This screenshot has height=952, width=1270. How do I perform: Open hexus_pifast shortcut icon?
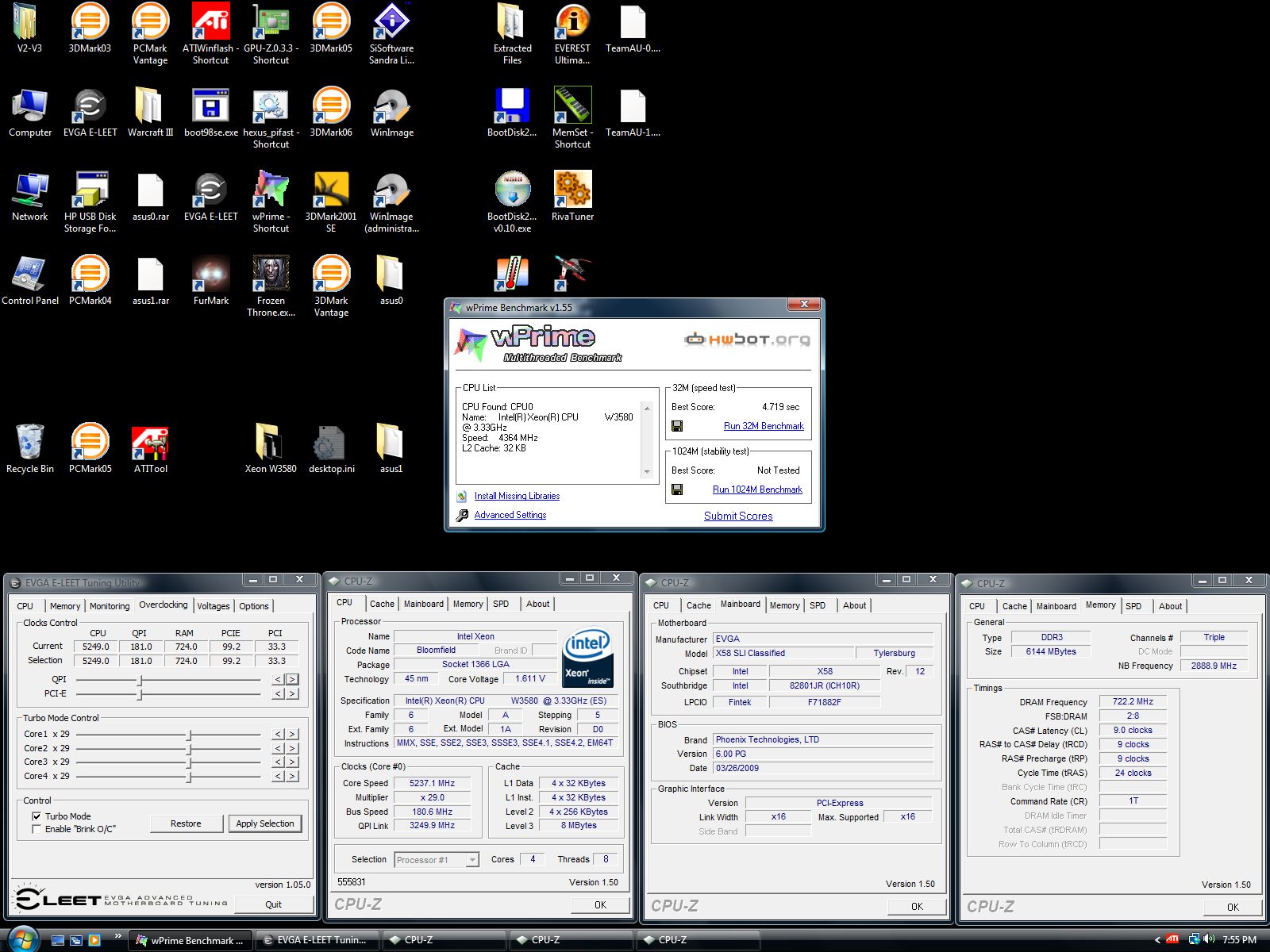[271, 117]
